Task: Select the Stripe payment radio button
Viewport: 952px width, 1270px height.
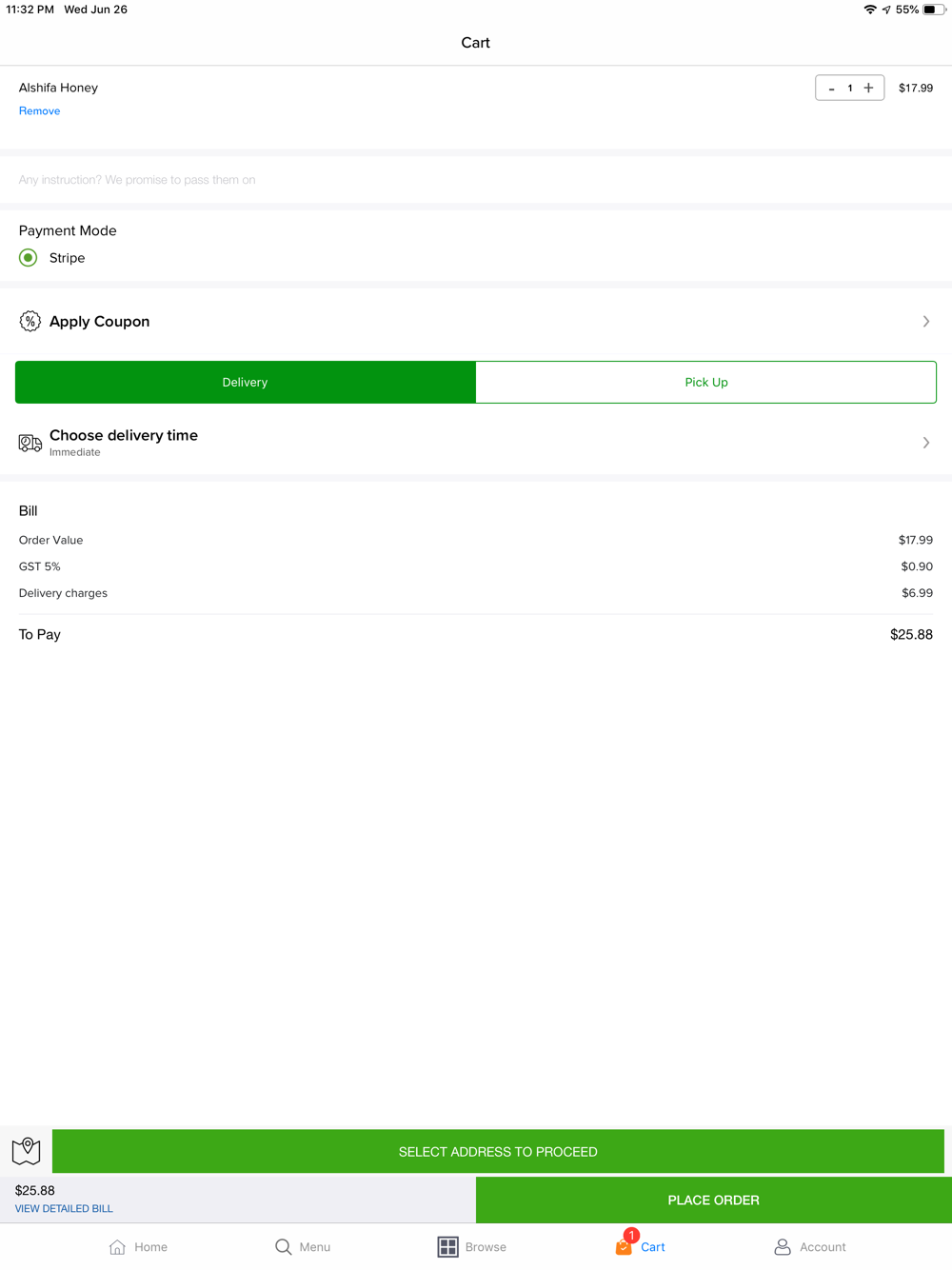Action: click(x=29, y=258)
